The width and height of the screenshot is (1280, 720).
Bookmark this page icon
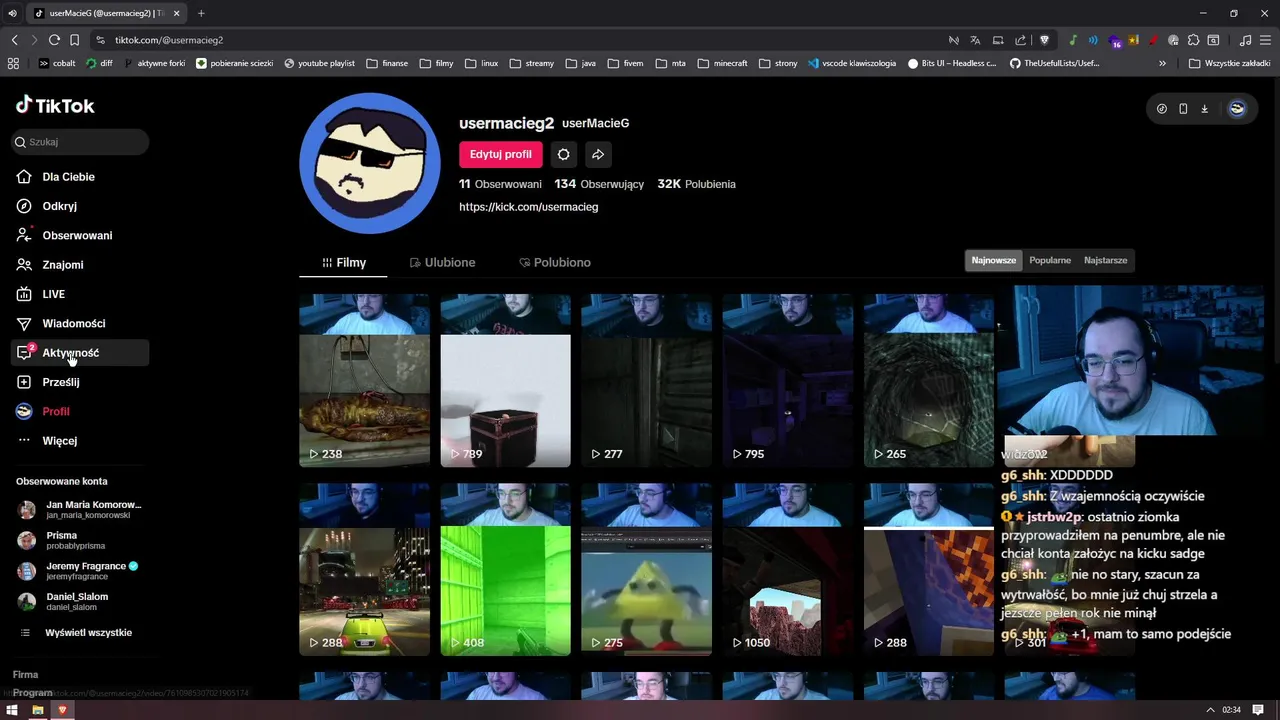click(x=74, y=40)
